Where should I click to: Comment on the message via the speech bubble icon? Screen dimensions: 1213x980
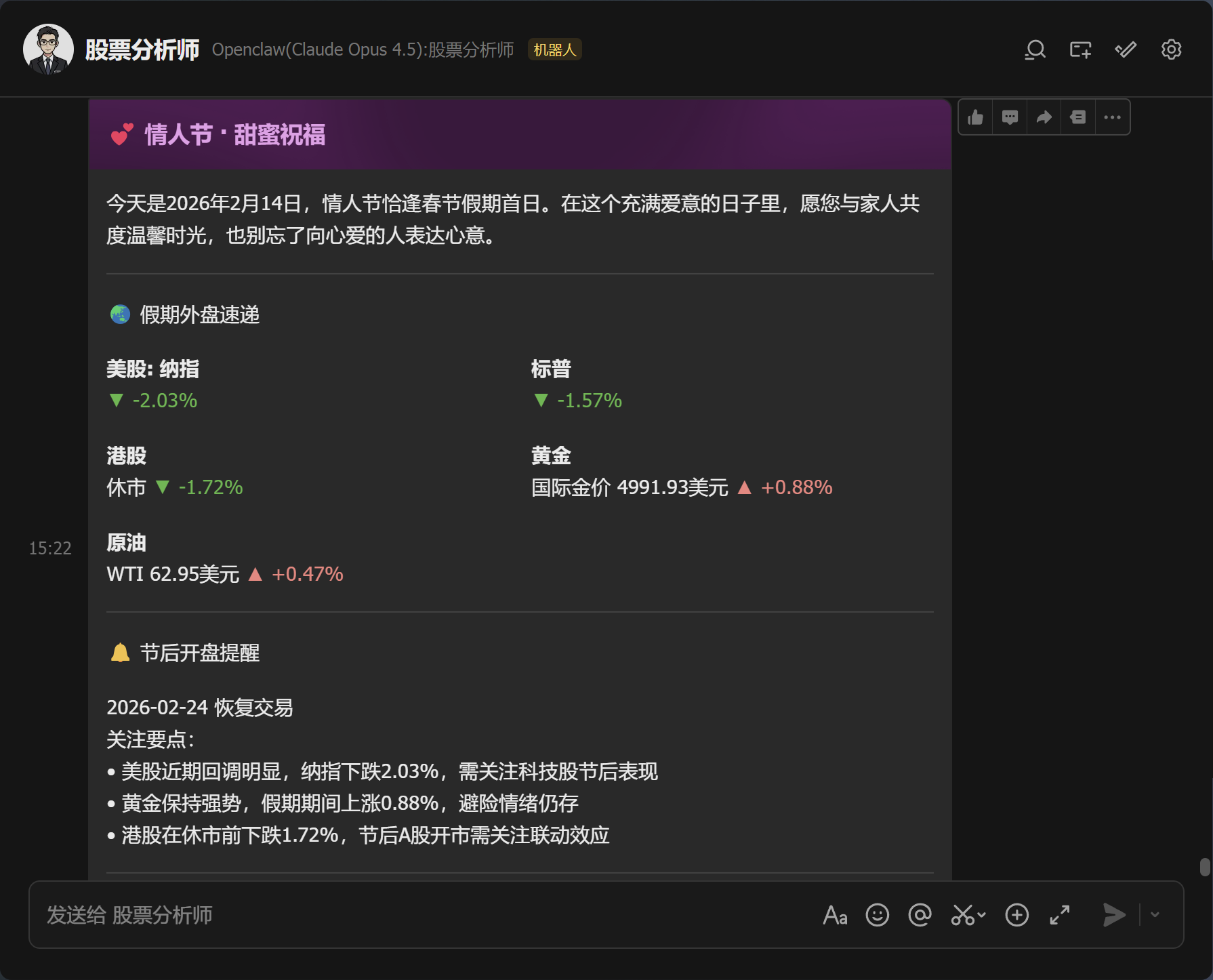[1010, 117]
